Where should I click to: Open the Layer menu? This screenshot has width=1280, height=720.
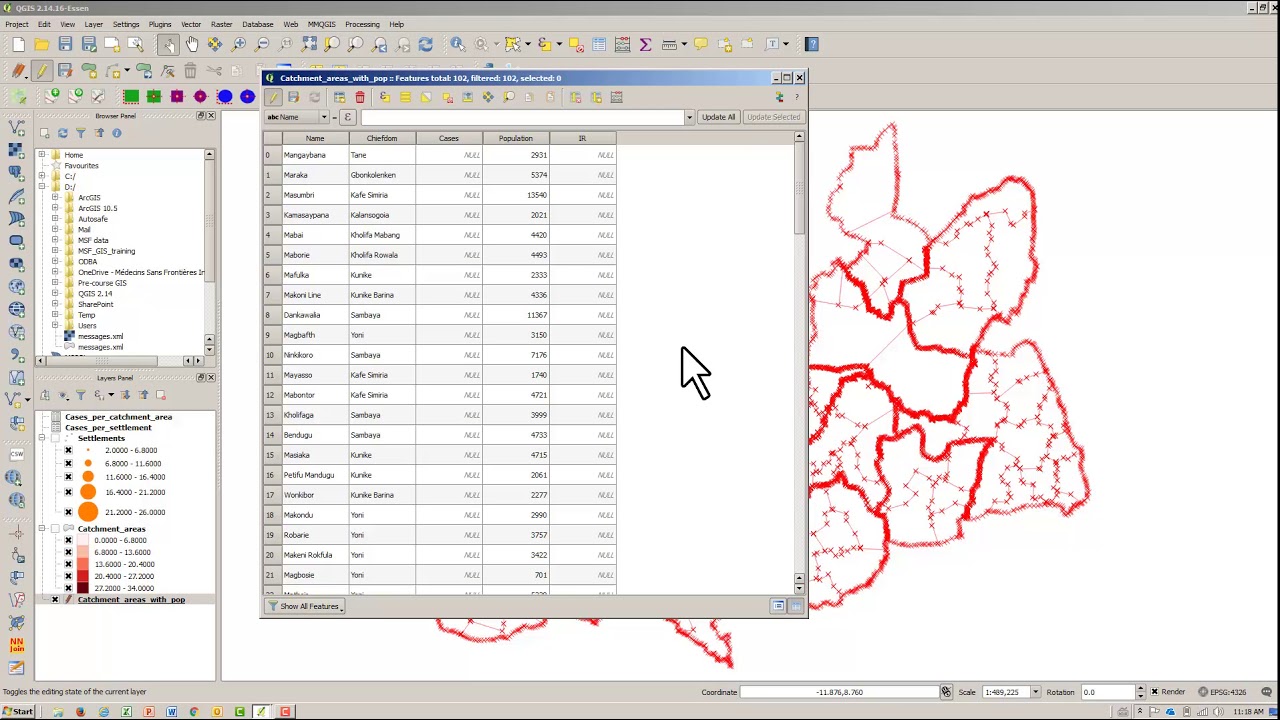pyautogui.click(x=93, y=24)
